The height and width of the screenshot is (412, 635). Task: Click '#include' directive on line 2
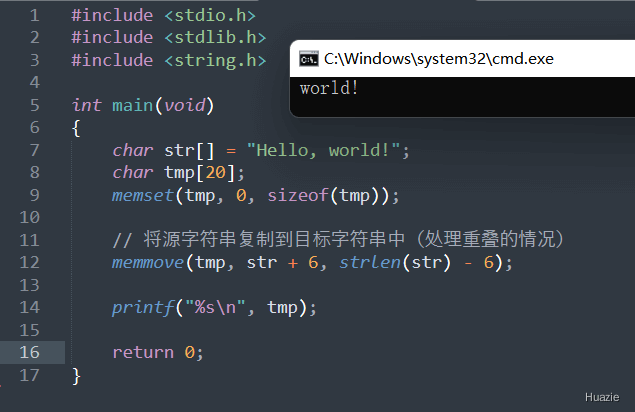(x=112, y=37)
